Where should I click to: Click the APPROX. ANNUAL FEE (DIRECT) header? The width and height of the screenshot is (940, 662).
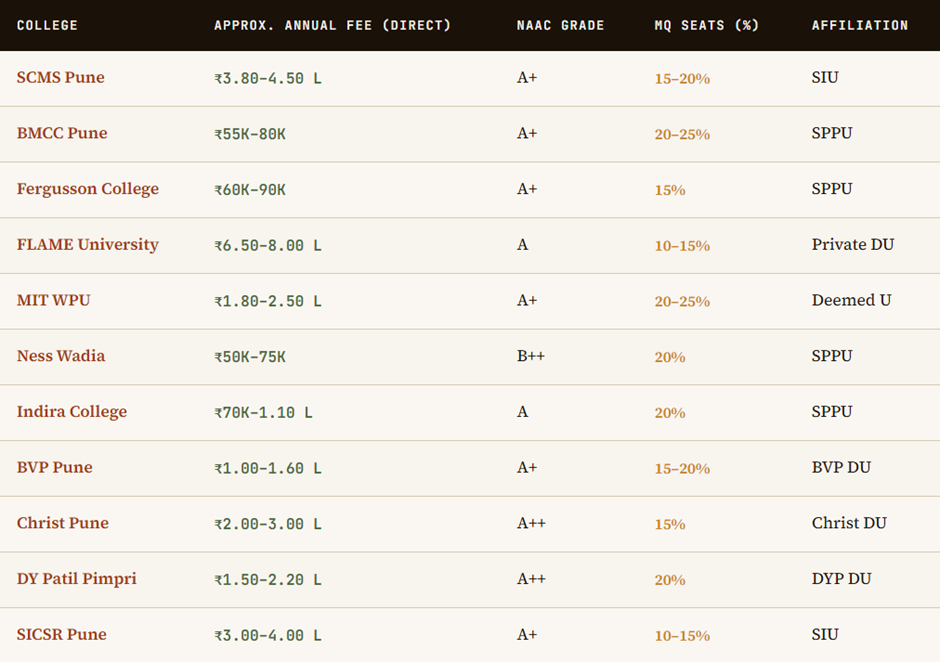[x=333, y=25]
